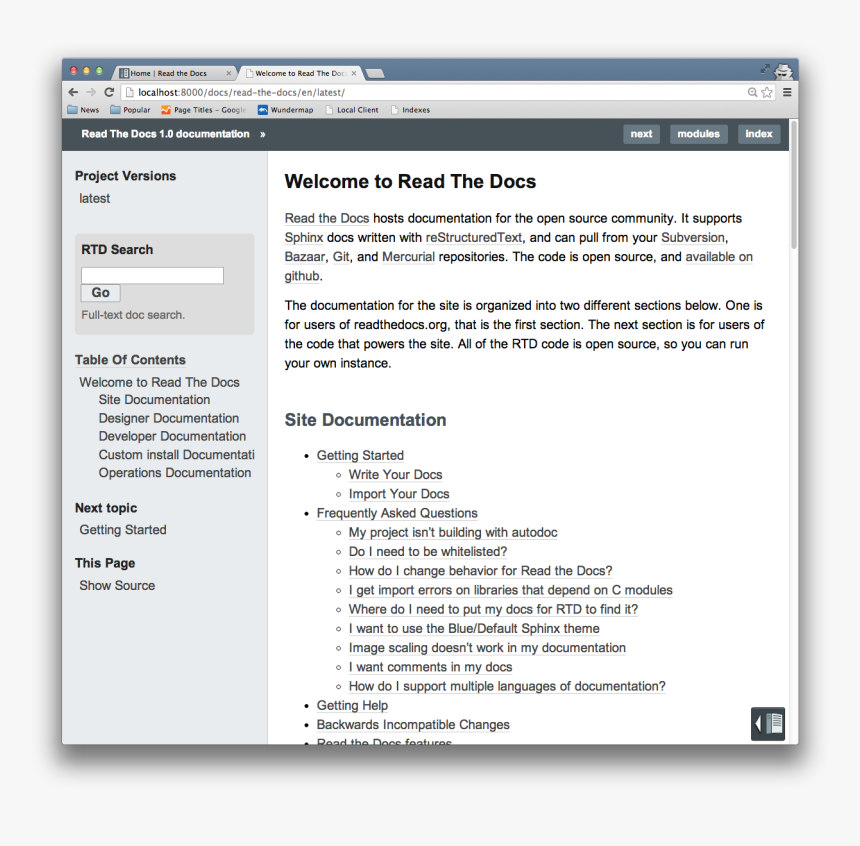860x846 pixels.
Task: Click the next navigation button
Action: [x=641, y=134]
